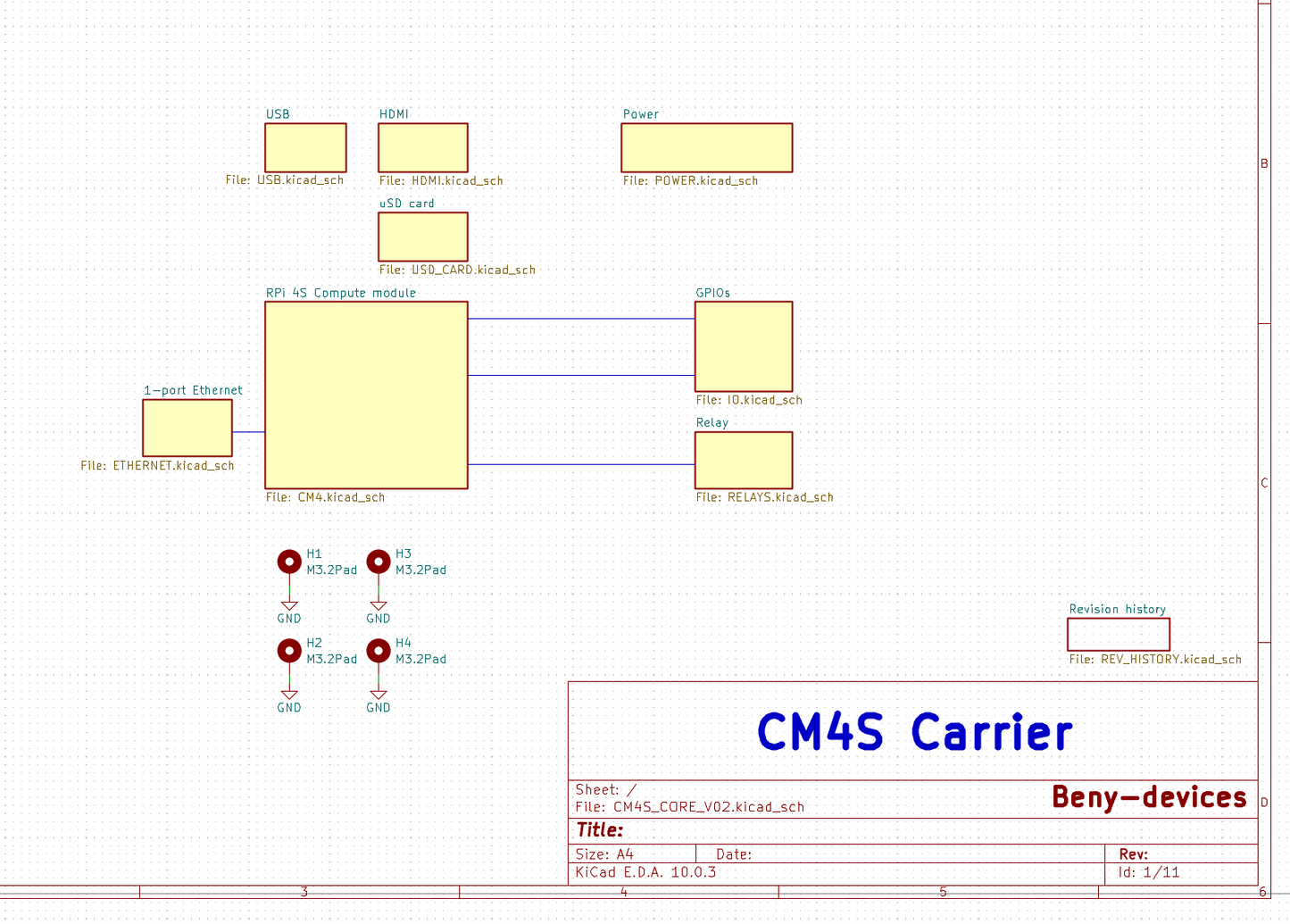Click the 'File: REV_HISTORY.kicad_sch' label
The height and width of the screenshot is (924, 1290).
[x=1155, y=659]
